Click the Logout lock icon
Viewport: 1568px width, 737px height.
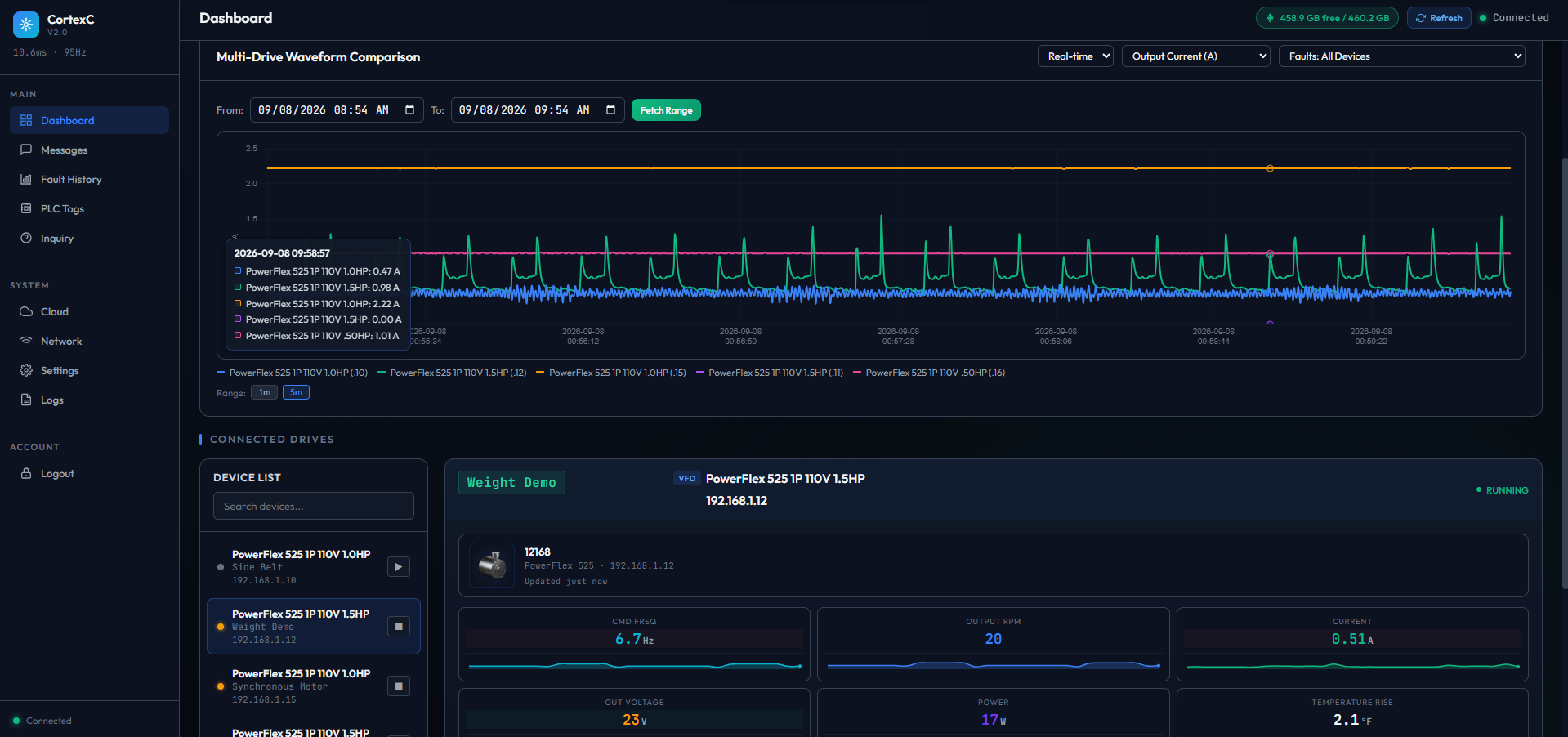[x=26, y=473]
